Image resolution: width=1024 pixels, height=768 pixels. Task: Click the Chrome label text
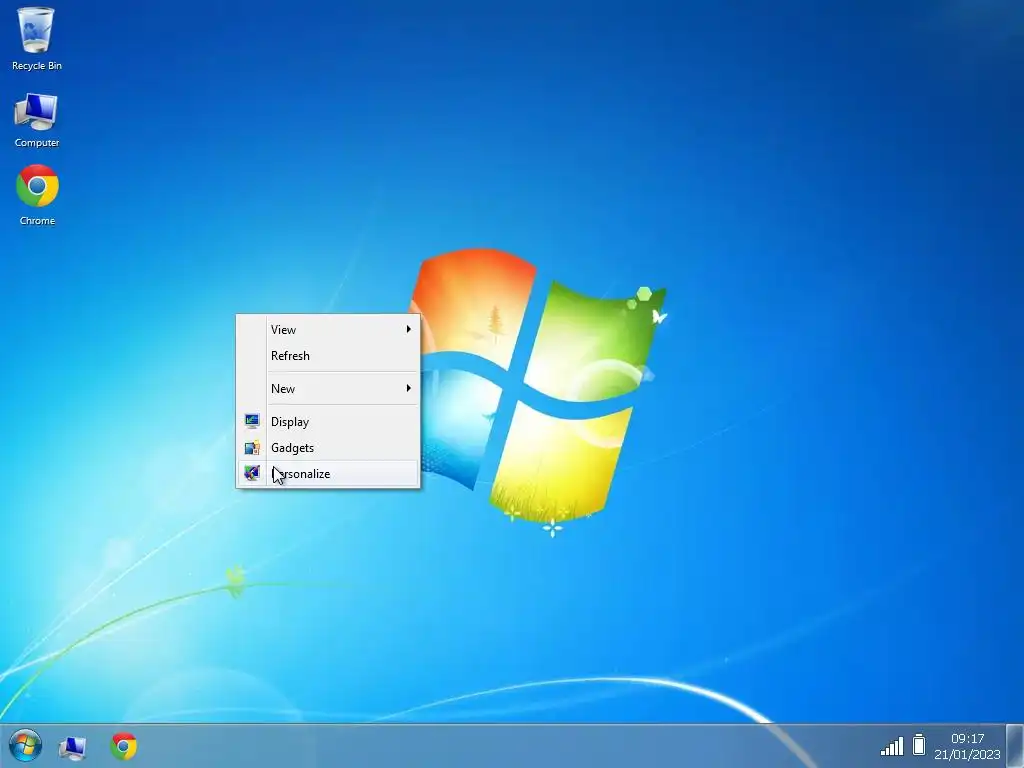point(37,221)
